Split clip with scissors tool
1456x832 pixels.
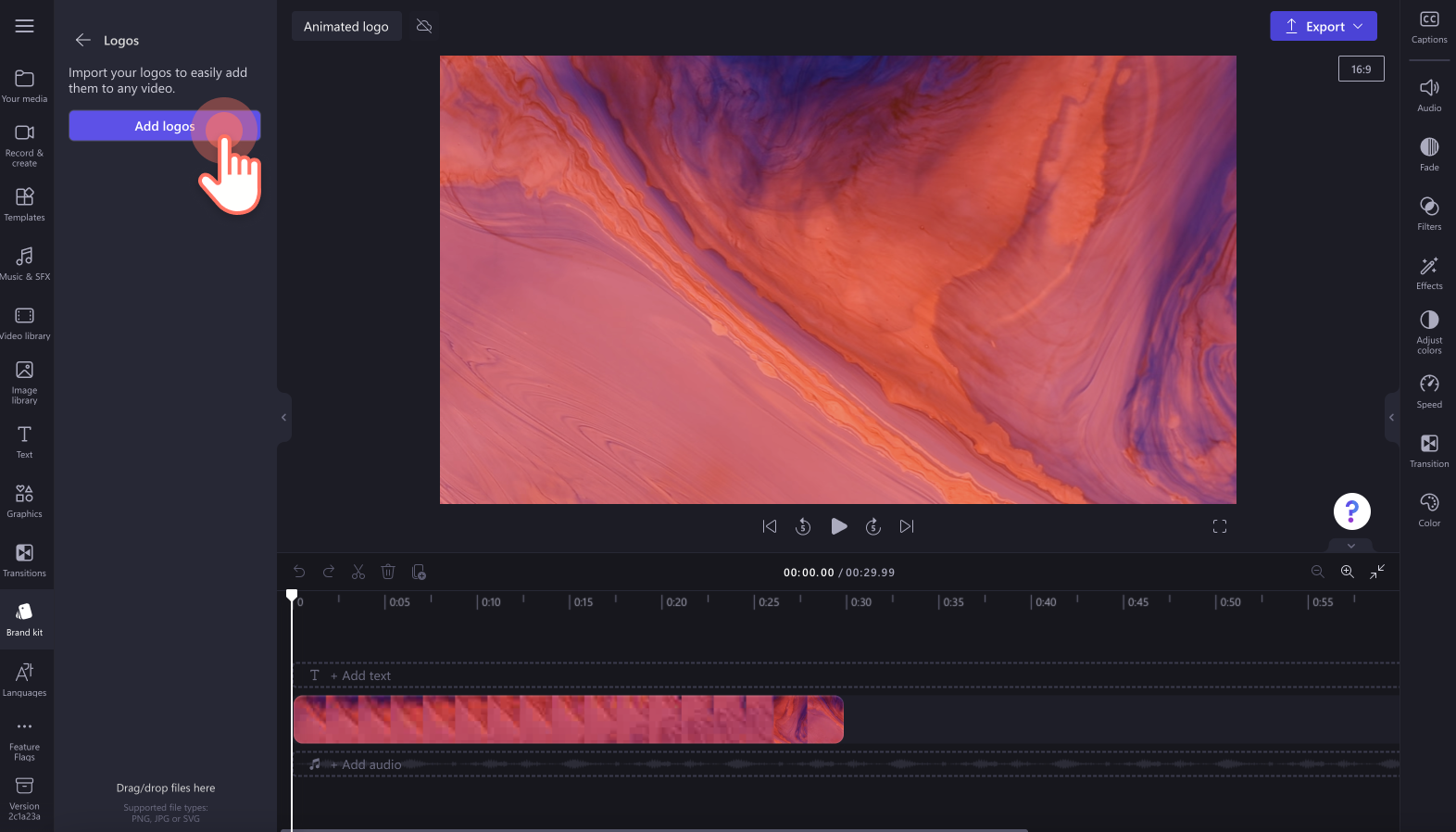coord(358,572)
